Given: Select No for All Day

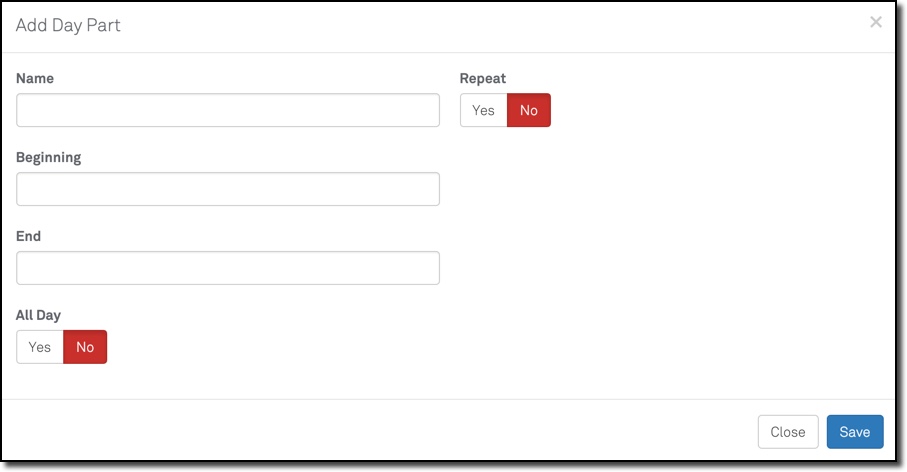Looking at the screenshot, I should (85, 347).
